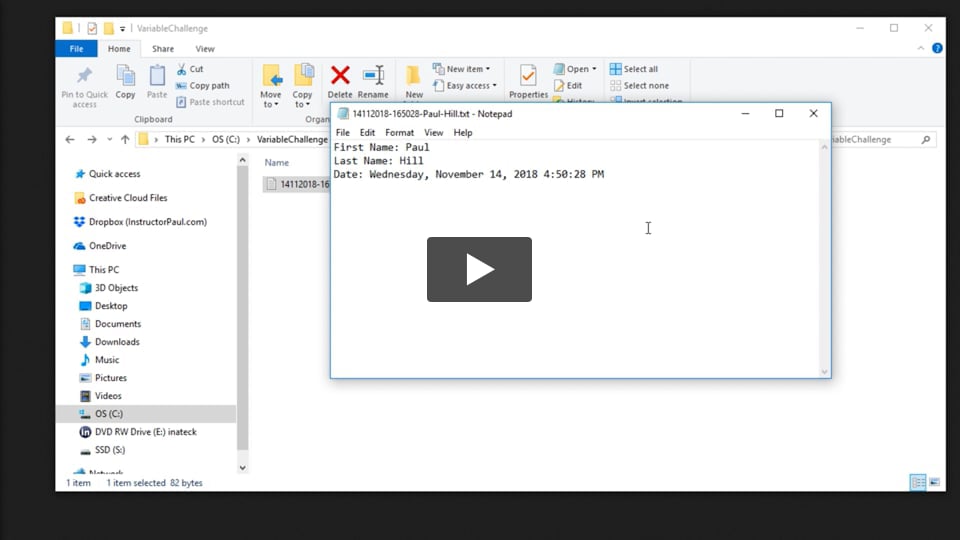
Task: Click the Cut scissors icon
Action: (x=182, y=69)
